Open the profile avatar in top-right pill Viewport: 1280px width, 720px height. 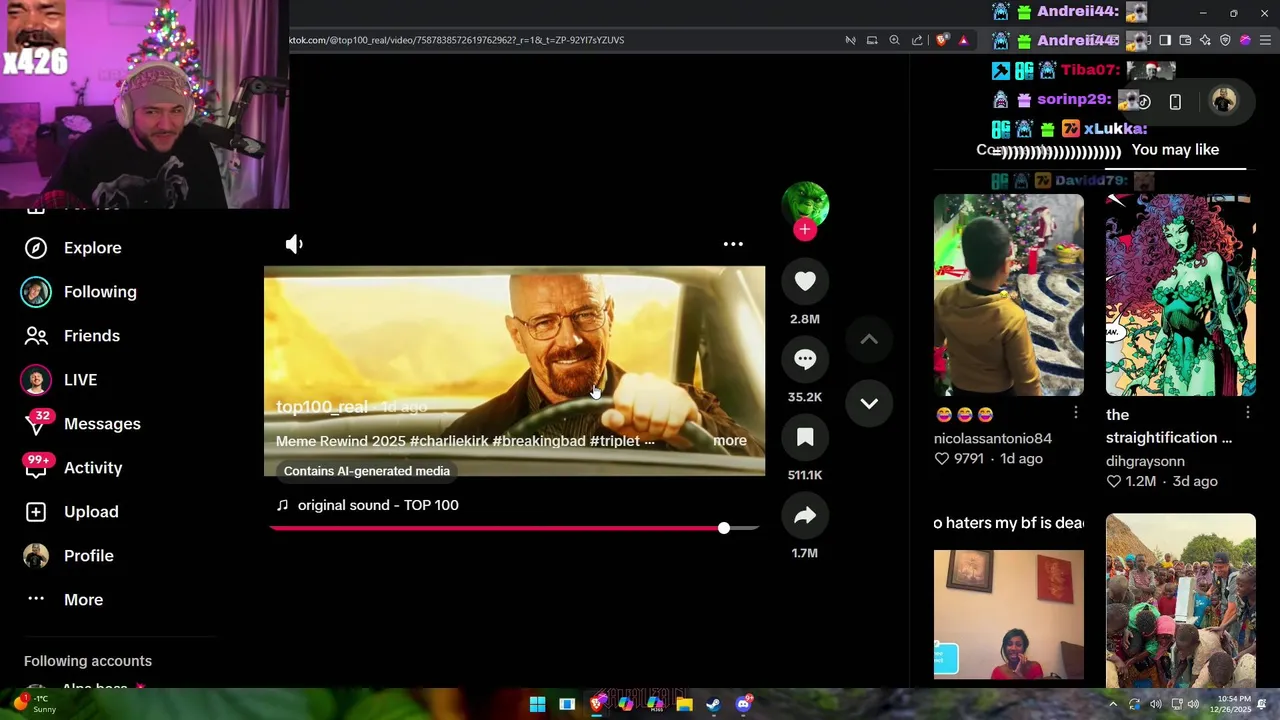click(x=1223, y=101)
